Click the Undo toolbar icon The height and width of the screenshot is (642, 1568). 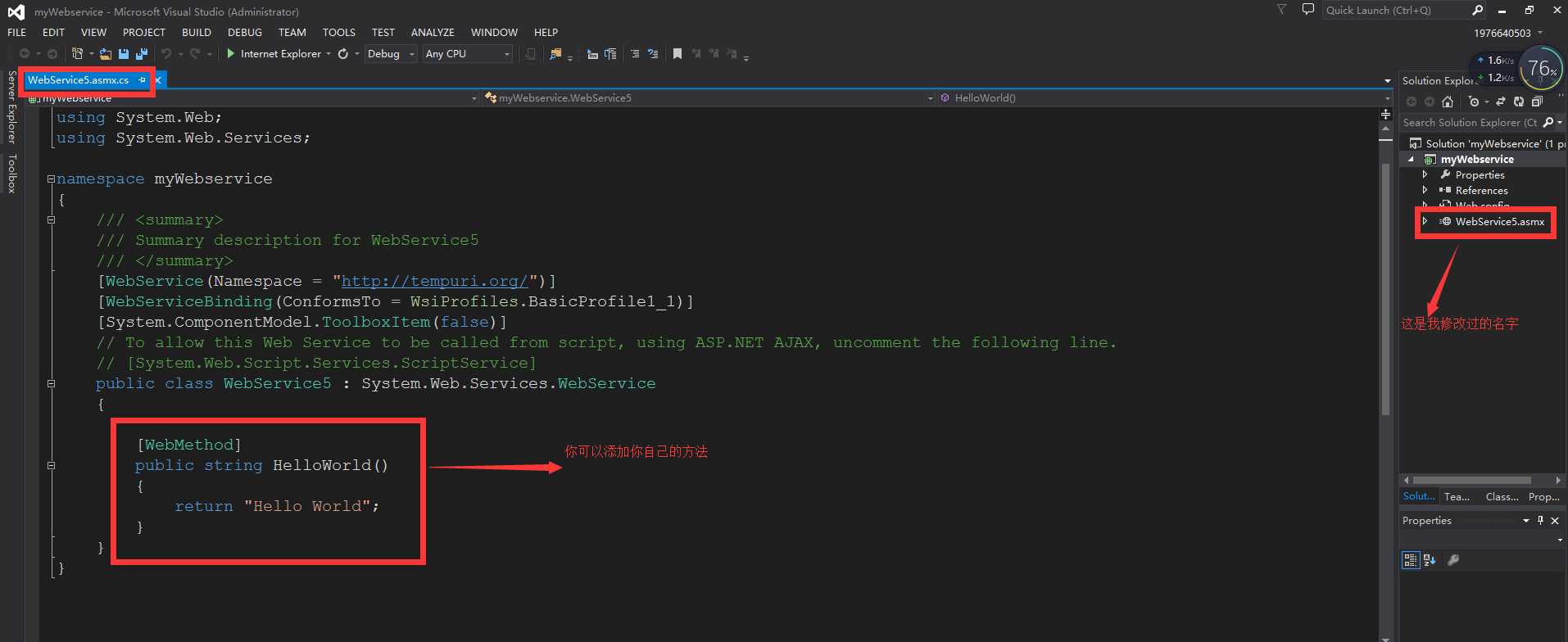pos(165,53)
